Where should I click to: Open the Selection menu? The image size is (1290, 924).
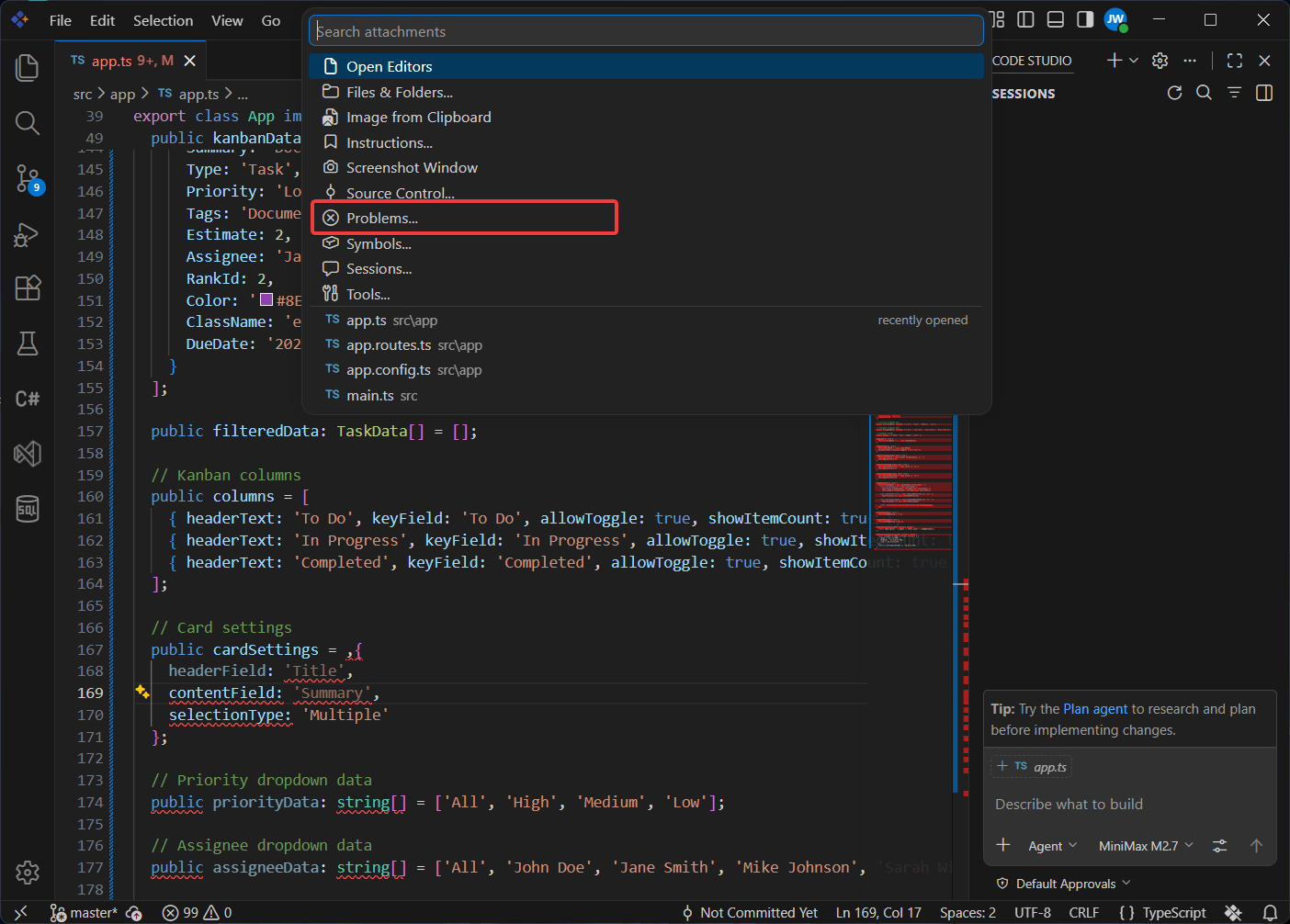pos(163,20)
